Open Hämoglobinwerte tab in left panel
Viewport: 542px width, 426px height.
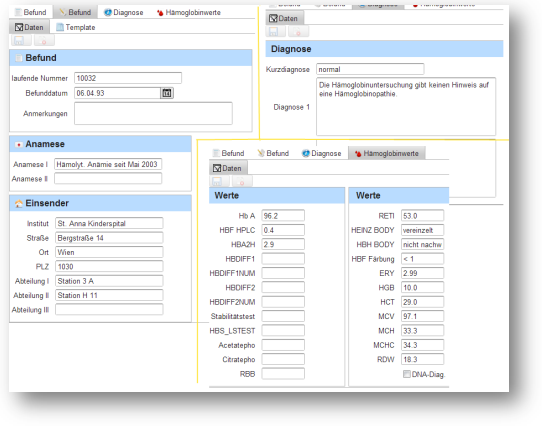[x=189, y=12]
